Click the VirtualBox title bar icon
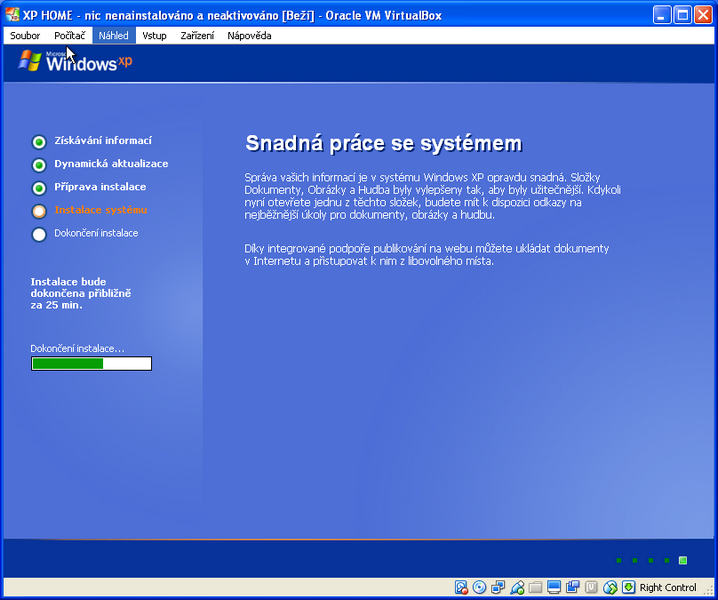This screenshot has width=718, height=600. pyautogui.click(x=12, y=15)
